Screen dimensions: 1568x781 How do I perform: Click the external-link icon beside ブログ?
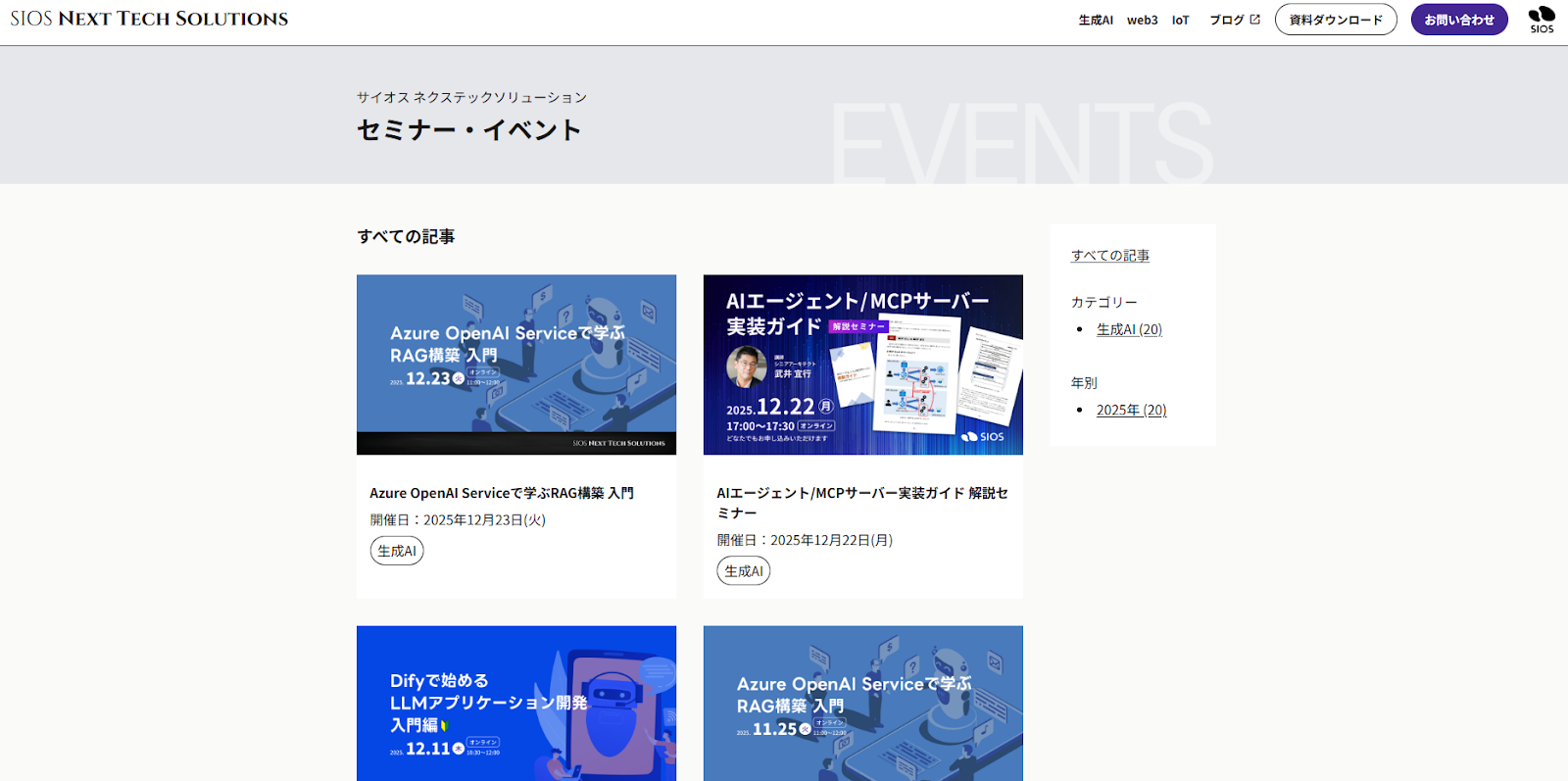click(x=1254, y=20)
